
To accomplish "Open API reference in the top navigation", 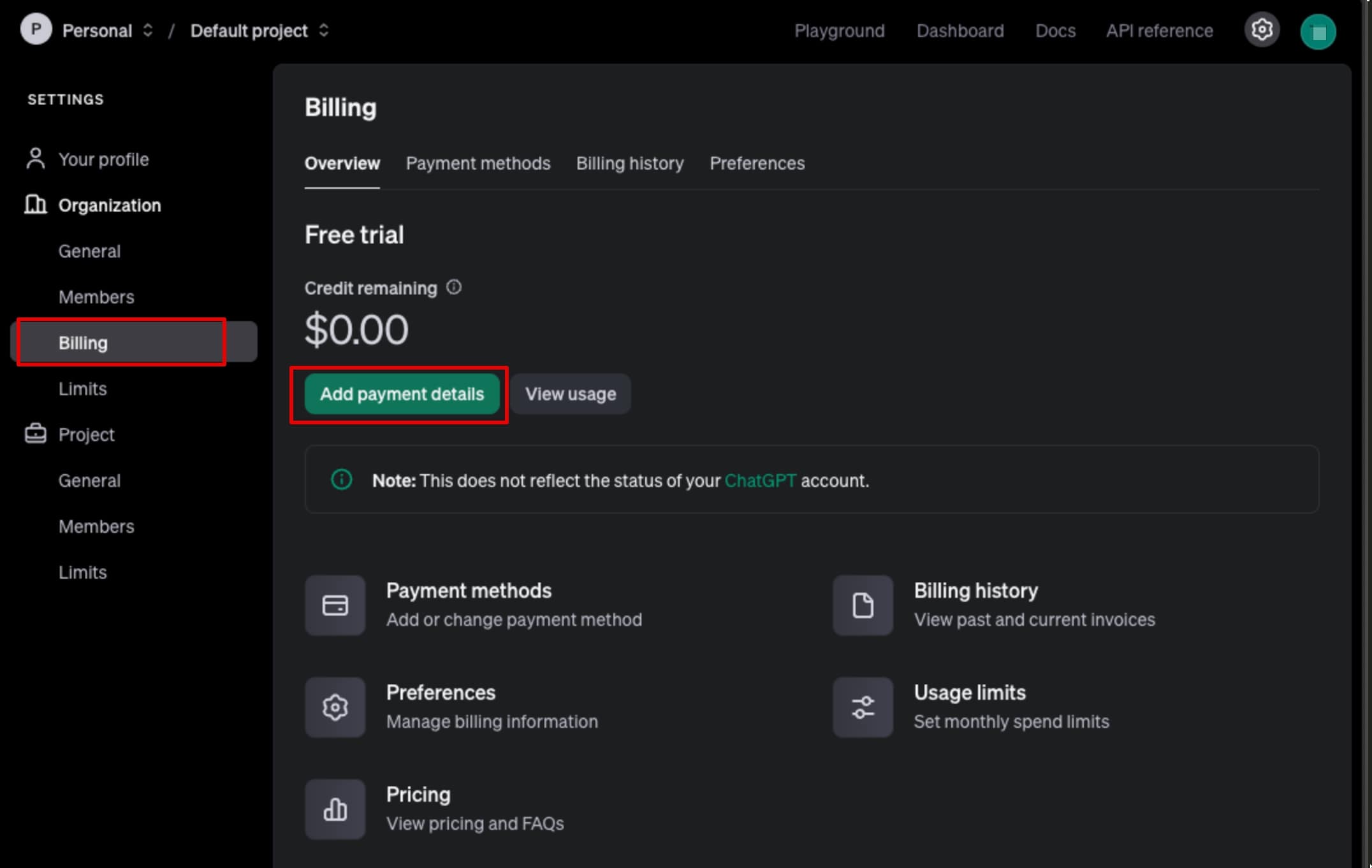I will (x=1160, y=31).
